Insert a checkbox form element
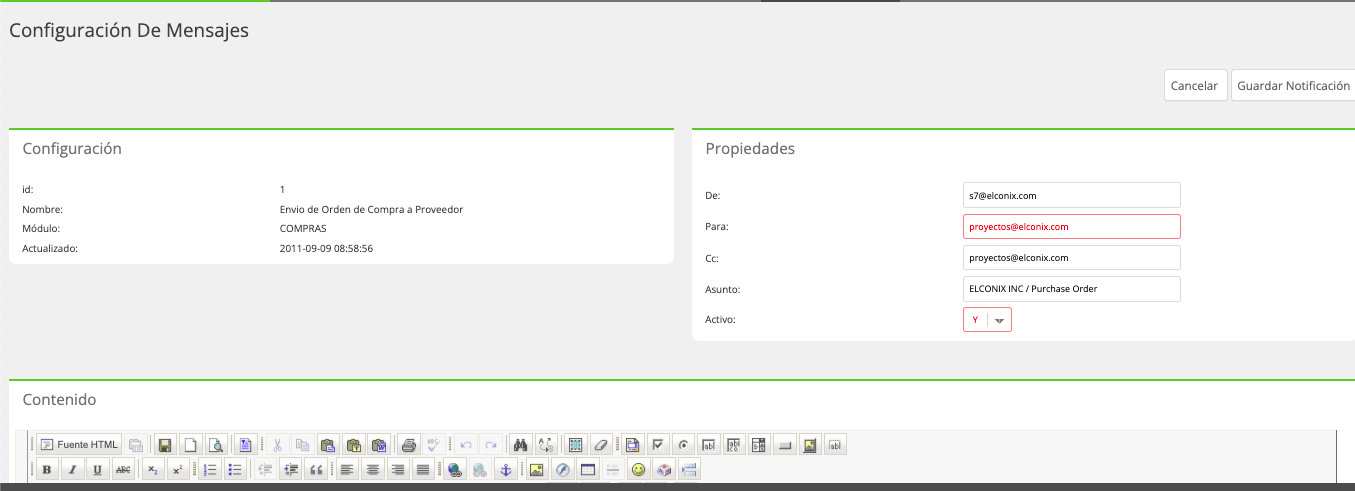 pos(658,444)
